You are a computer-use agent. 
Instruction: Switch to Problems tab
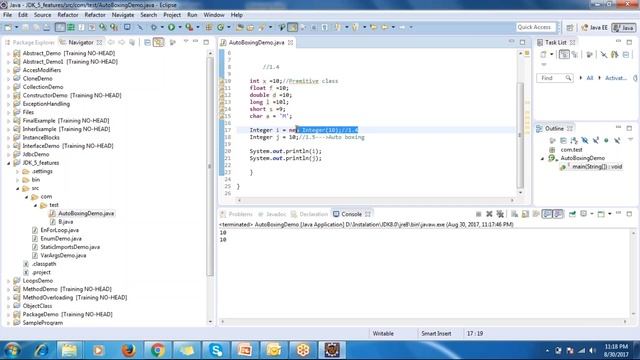pos(237,214)
